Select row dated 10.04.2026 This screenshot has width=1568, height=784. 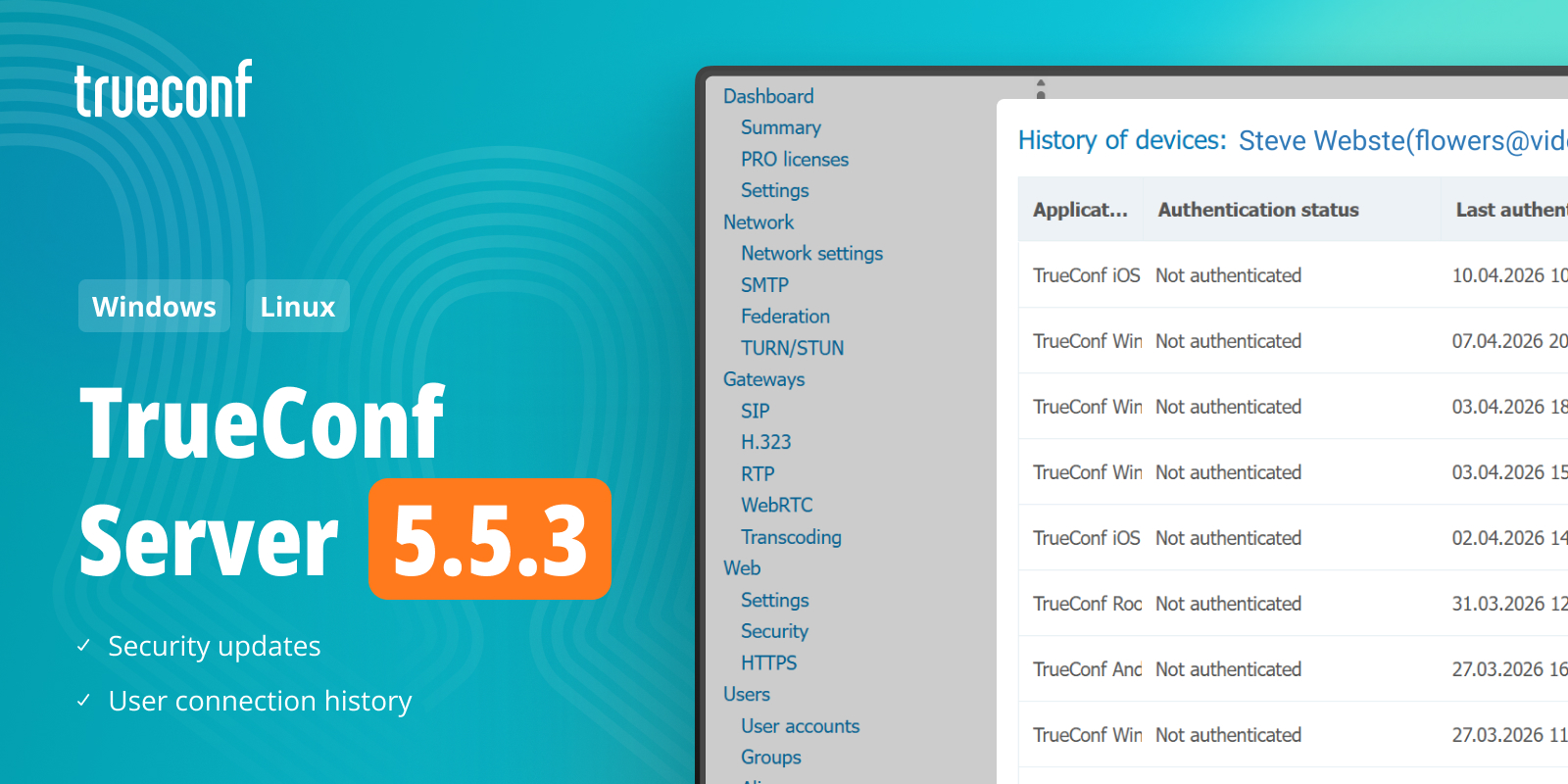coord(1294,275)
